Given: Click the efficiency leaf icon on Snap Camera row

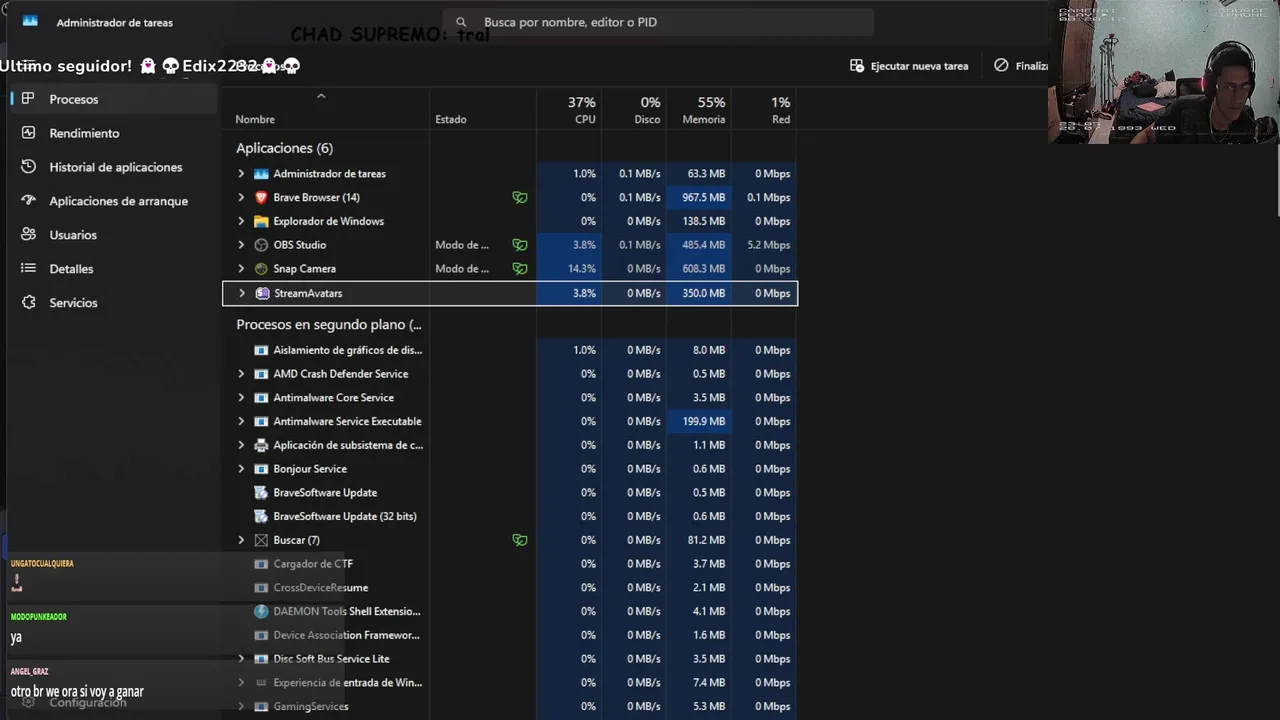Looking at the screenshot, I should tap(520, 269).
